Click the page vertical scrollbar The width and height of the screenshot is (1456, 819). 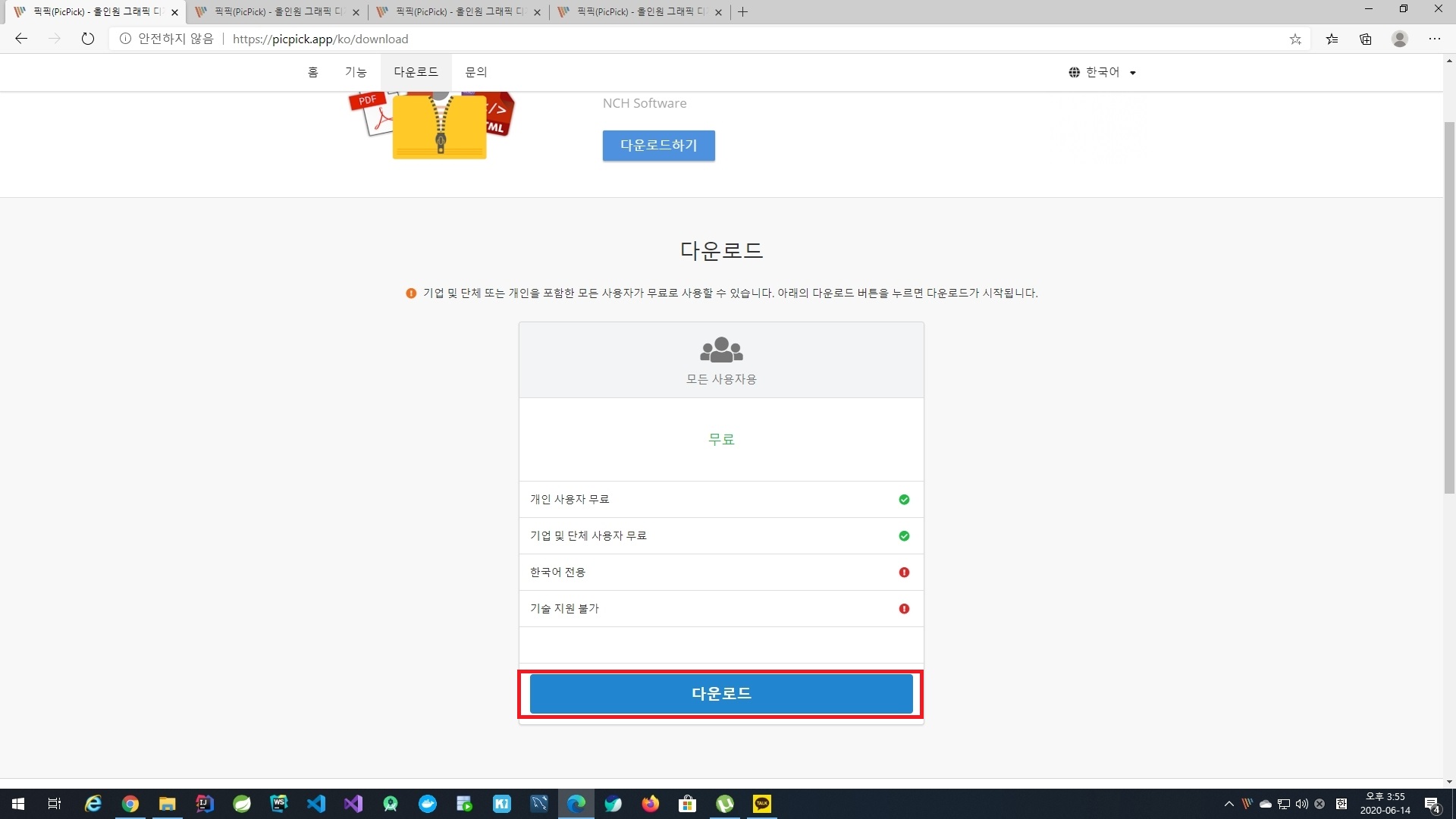(1449, 303)
